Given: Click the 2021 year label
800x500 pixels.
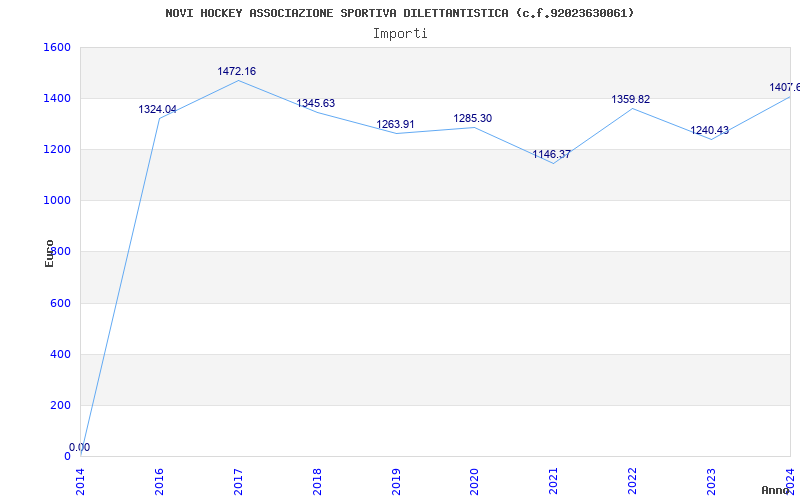Looking at the screenshot, I should tap(554, 481).
